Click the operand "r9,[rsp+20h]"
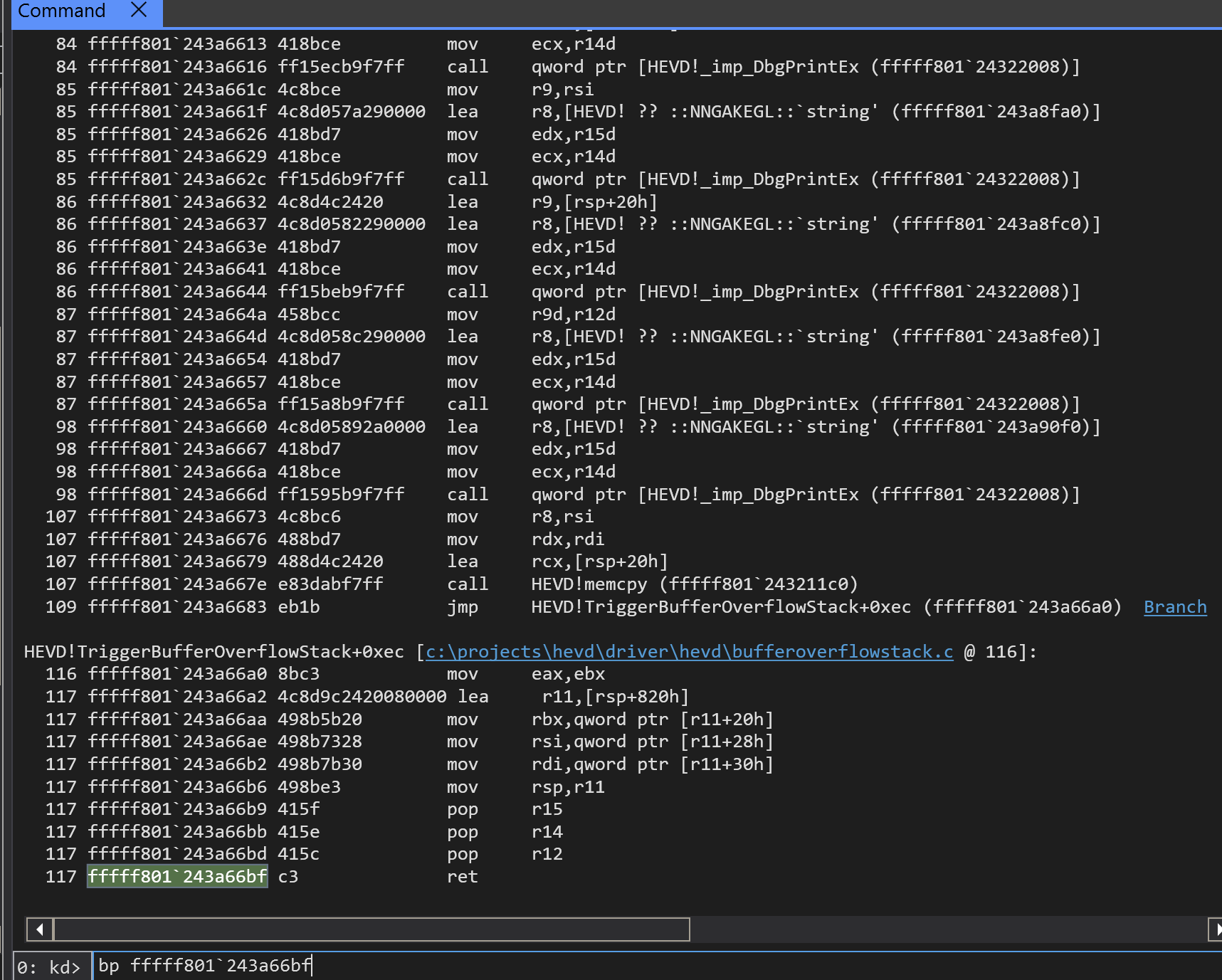This screenshot has height=980, width=1222. pos(594,202)
